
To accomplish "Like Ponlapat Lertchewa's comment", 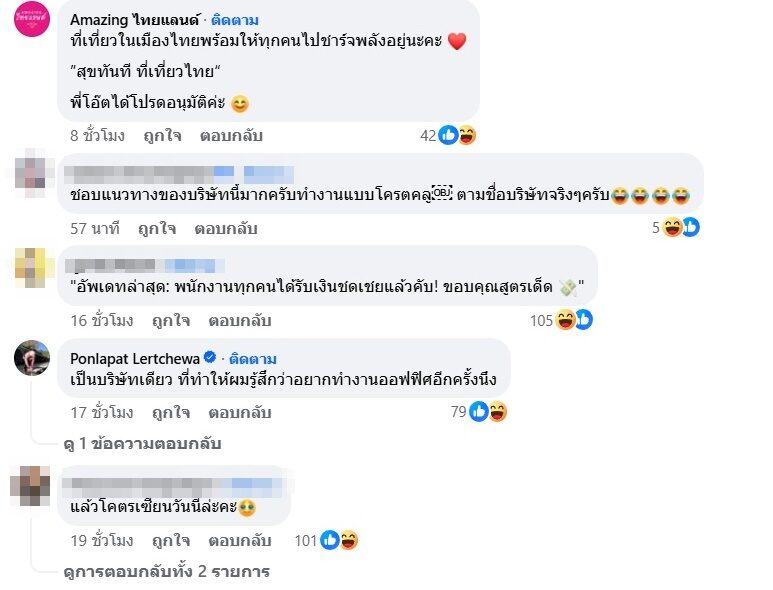I will (171, 411).
